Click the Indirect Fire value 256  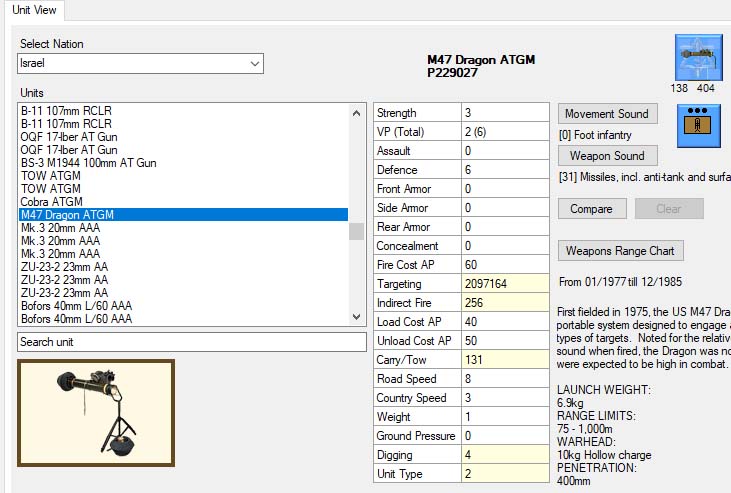(x=505, y=303)
